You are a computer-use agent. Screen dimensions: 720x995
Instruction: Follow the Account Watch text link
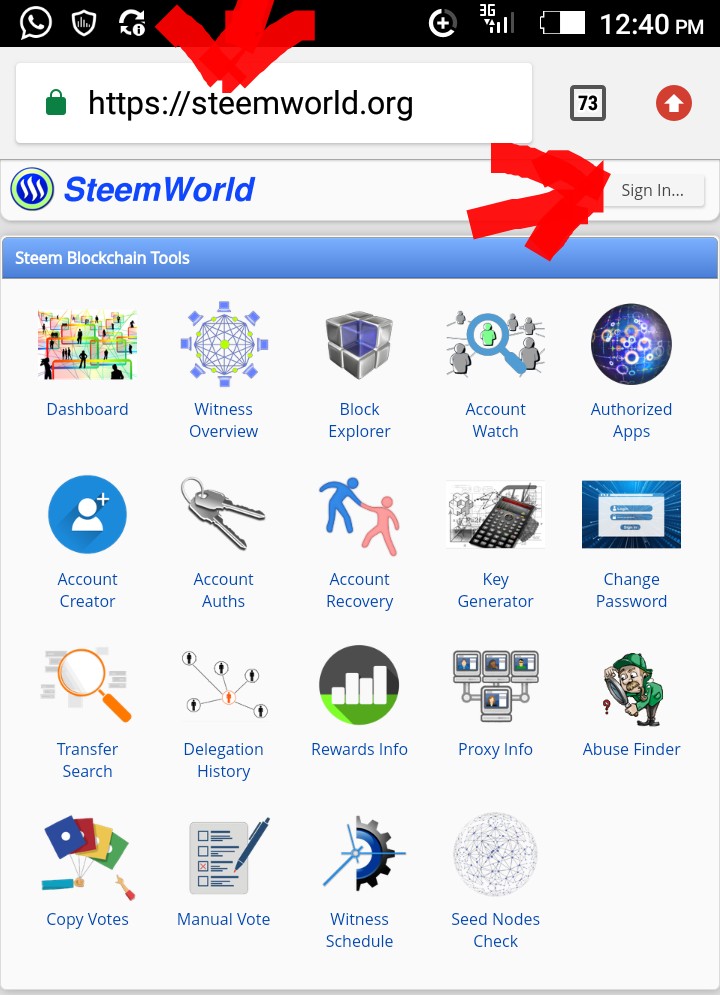pos(495,420)
